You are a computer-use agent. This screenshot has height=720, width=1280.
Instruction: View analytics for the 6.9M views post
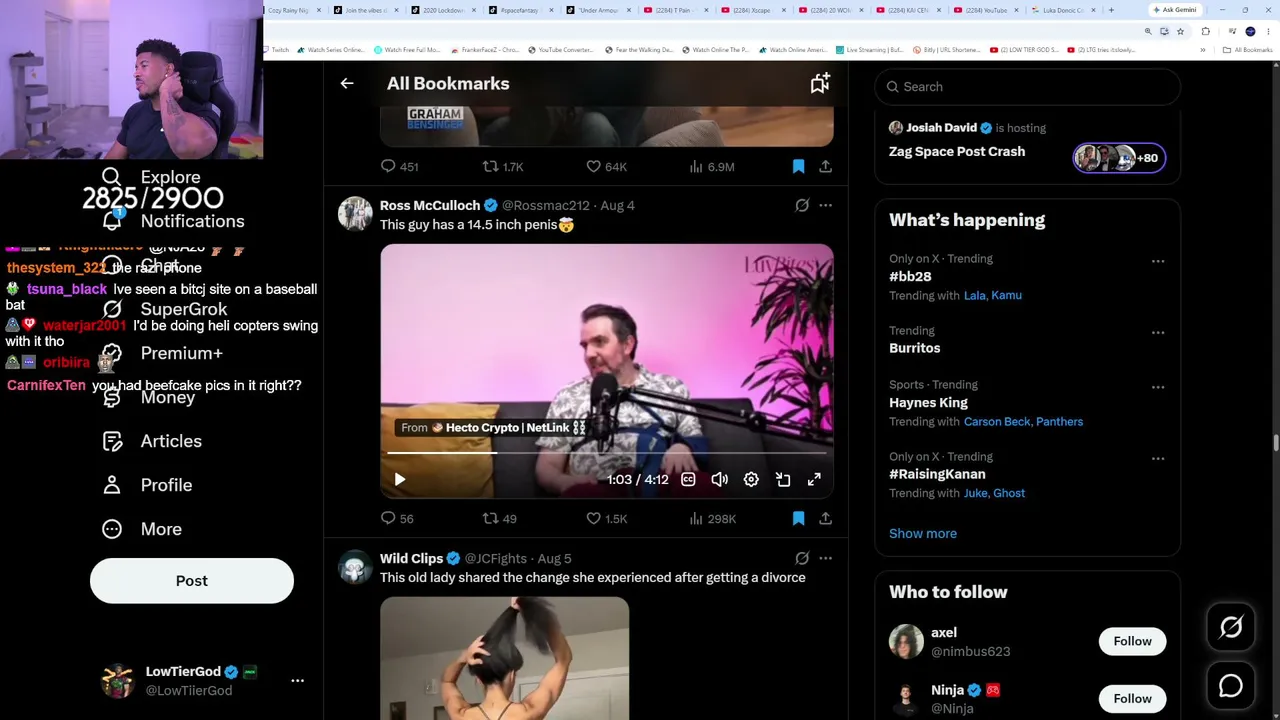(x=712, y=167)
